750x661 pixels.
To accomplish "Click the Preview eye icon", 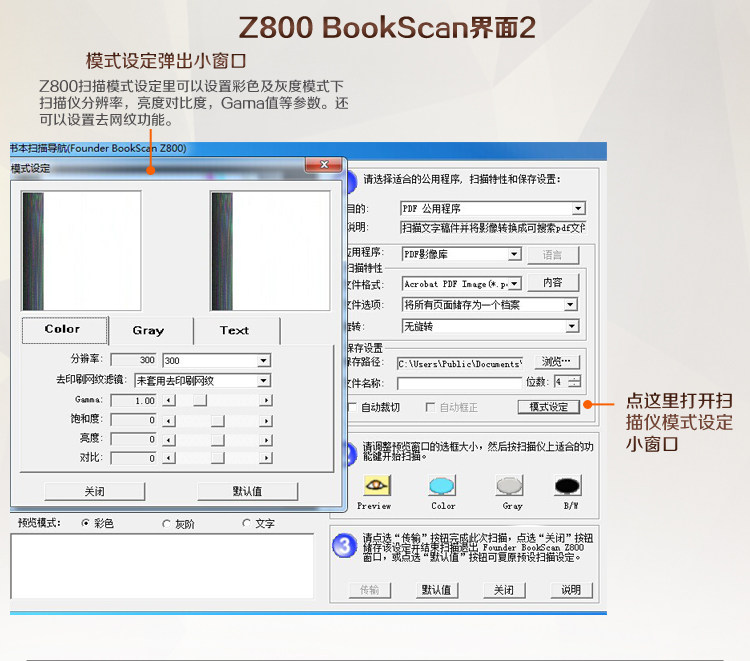I will click(x=376, y=485).
